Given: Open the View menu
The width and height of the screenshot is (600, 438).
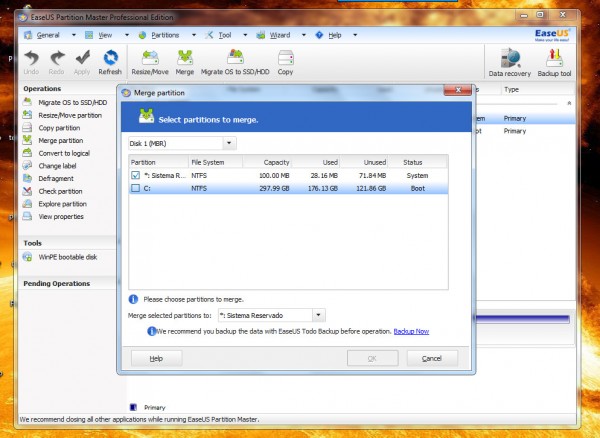Looking at the screenshot, I should (x=105, y=35).
